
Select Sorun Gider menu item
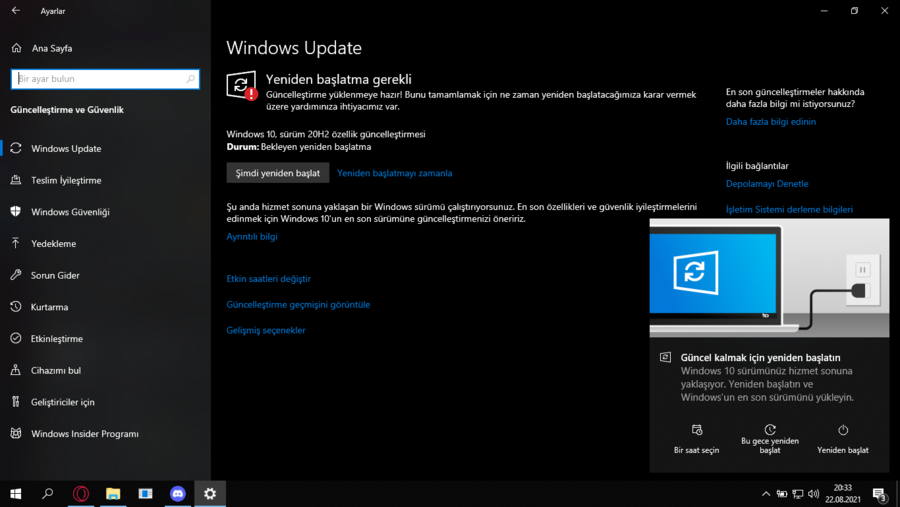(105, 275)
